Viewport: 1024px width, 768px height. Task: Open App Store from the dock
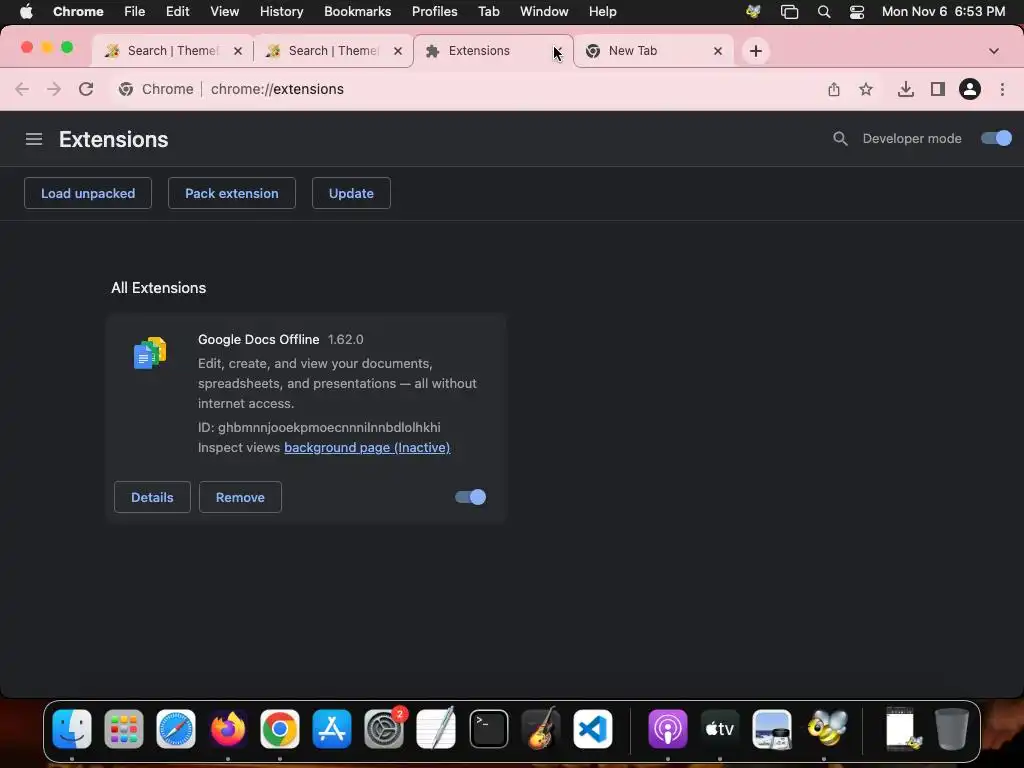[x=332, y=728]
